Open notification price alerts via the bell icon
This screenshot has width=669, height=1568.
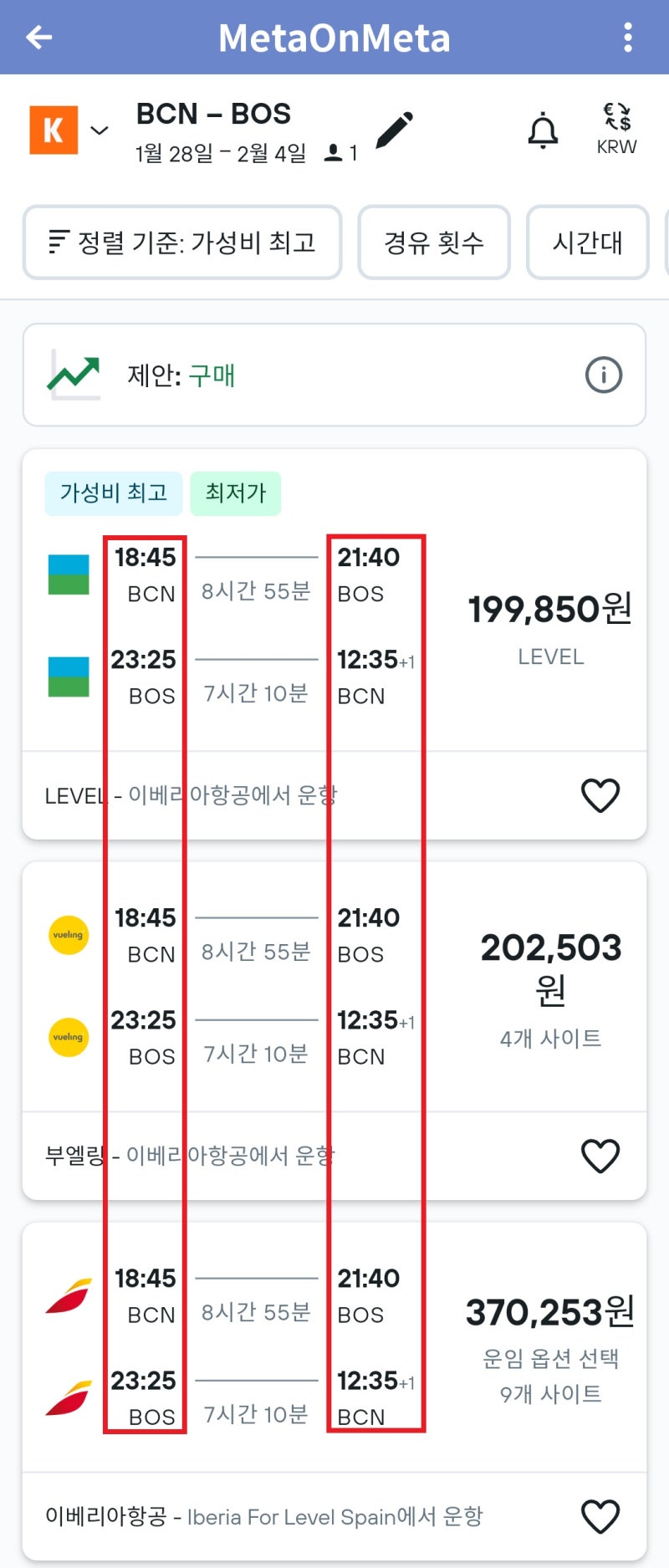pos(543,130)
